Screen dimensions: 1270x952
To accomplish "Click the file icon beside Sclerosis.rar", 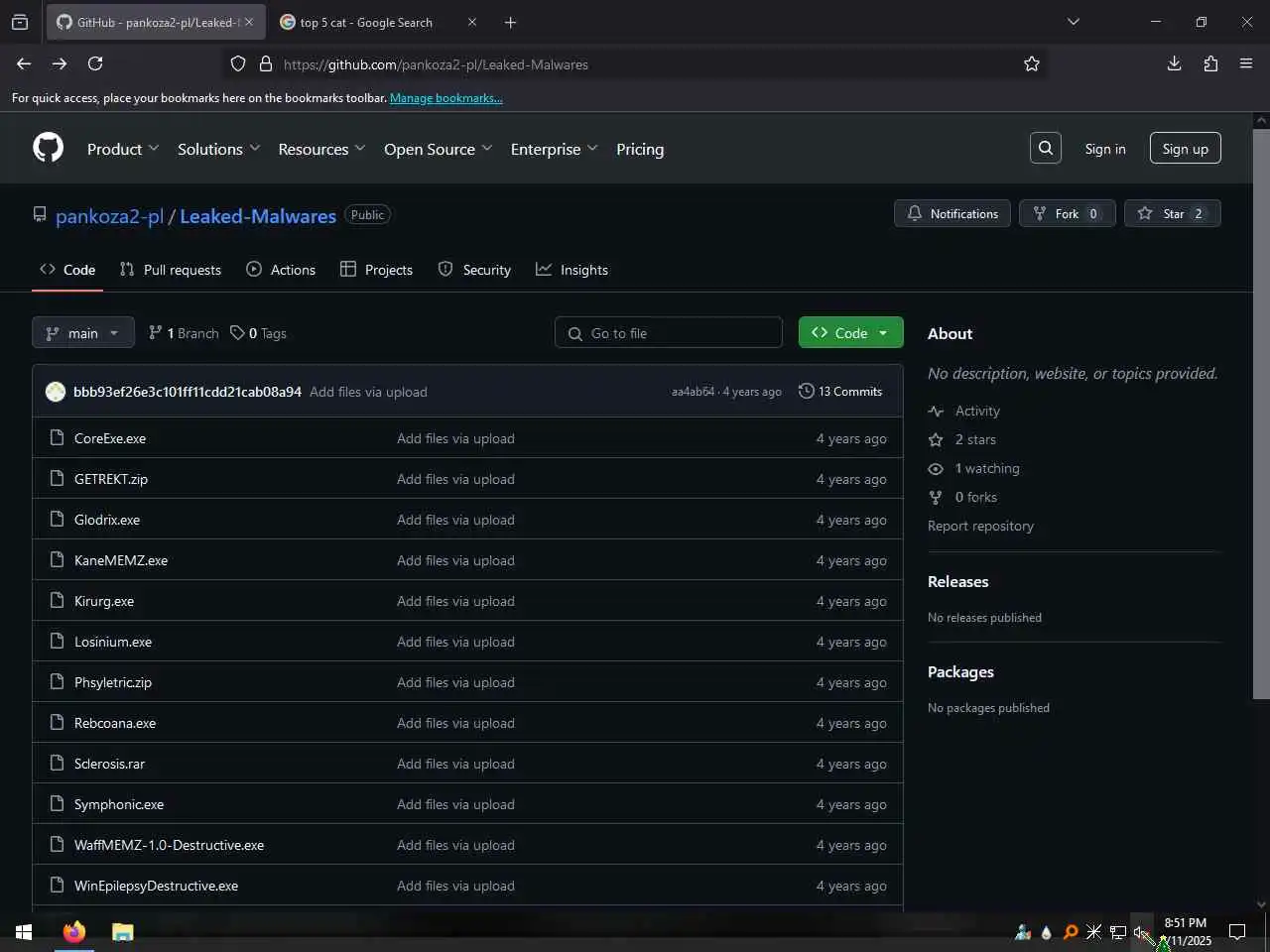I will click(57, 763).
